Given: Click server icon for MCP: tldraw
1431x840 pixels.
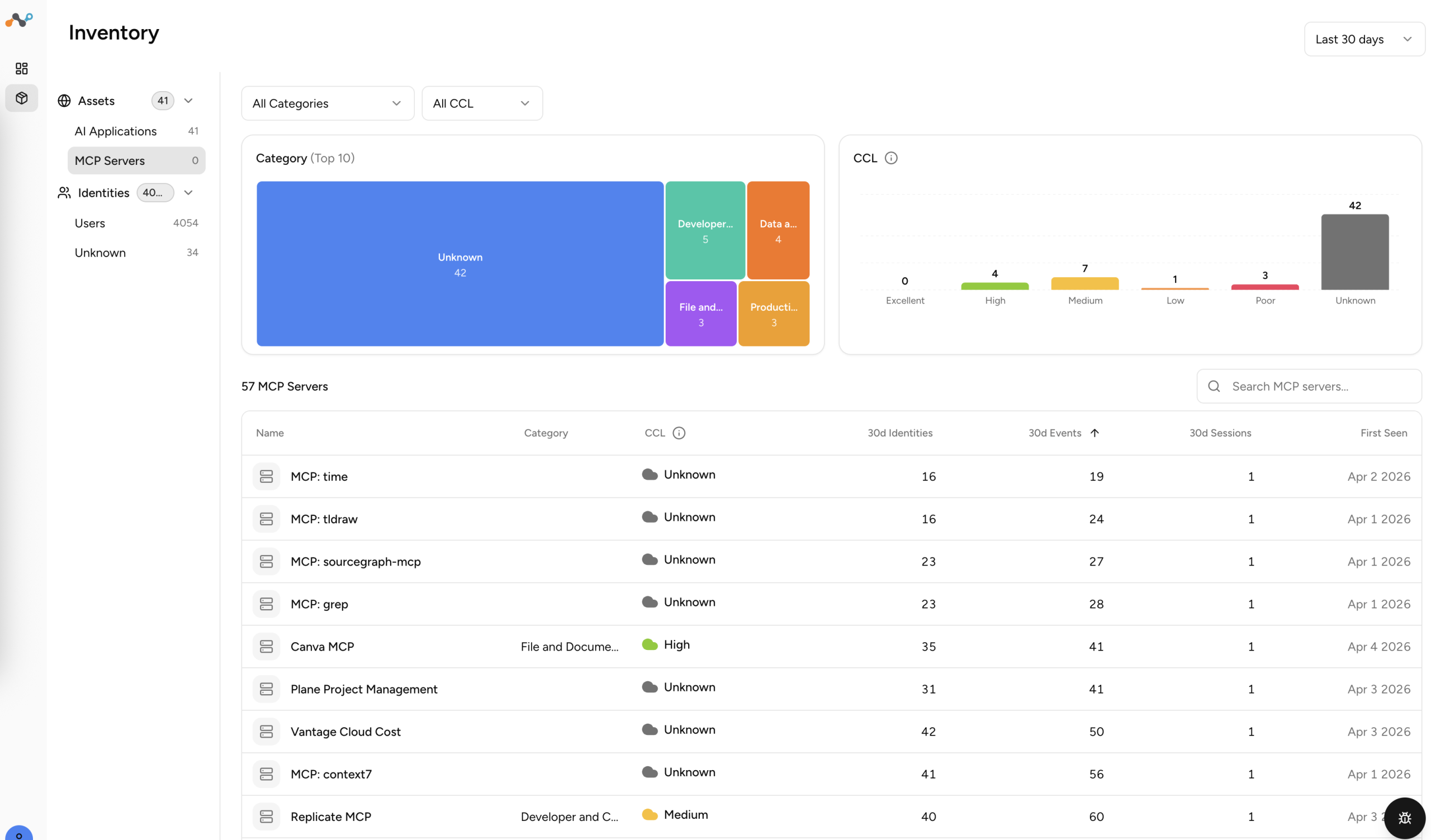Looking at the screenshot, I should (266, 519).
